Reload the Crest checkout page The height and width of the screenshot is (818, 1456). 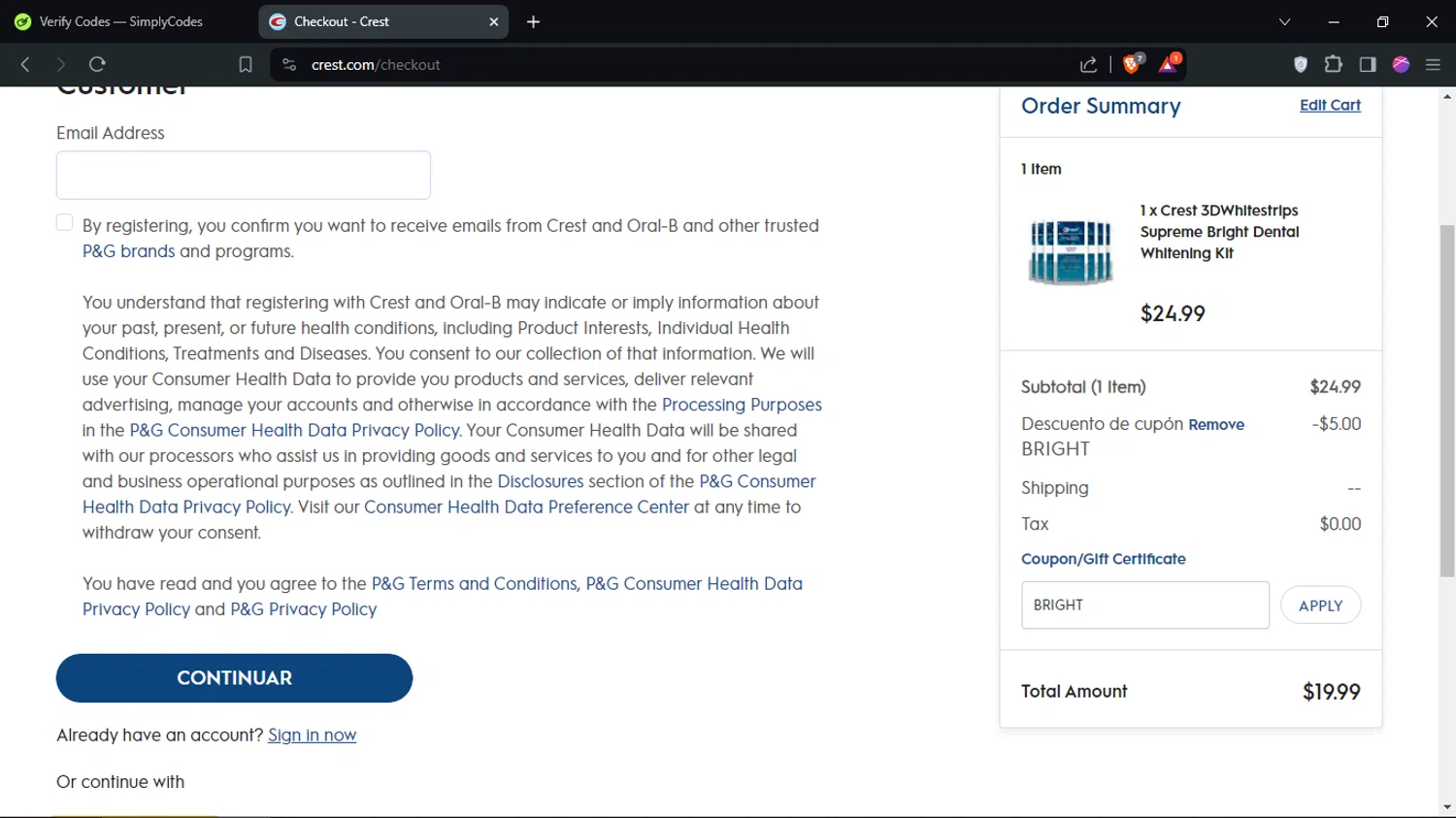point(97,64)
